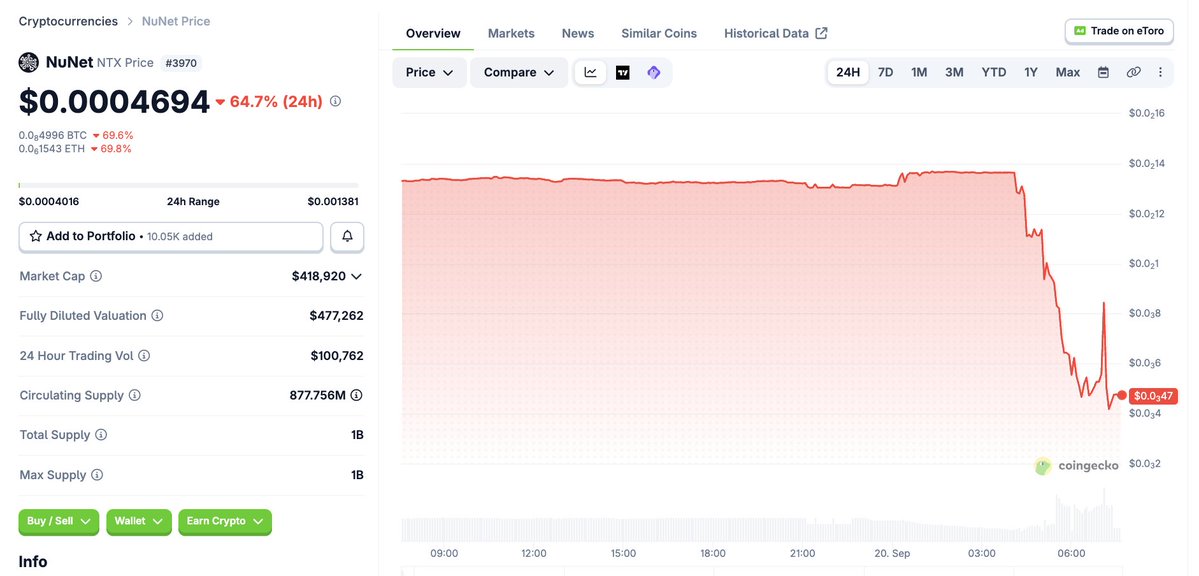This screenshot has width=1199, height=576.
Task: Show 24 Hour Trading Vol info icon
Action: point(144,356)
